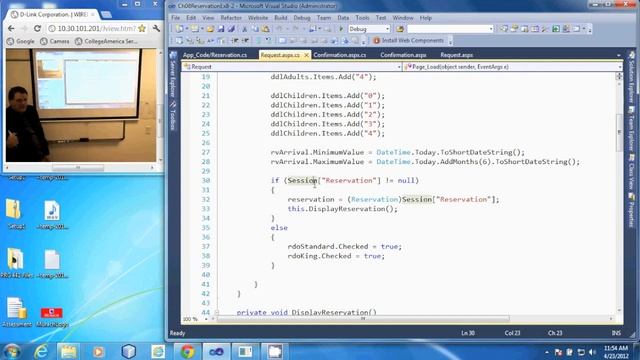Click the Toggle bookmark icon in text toolbar
Screen dimensions: 640x360
click(282, 40)
